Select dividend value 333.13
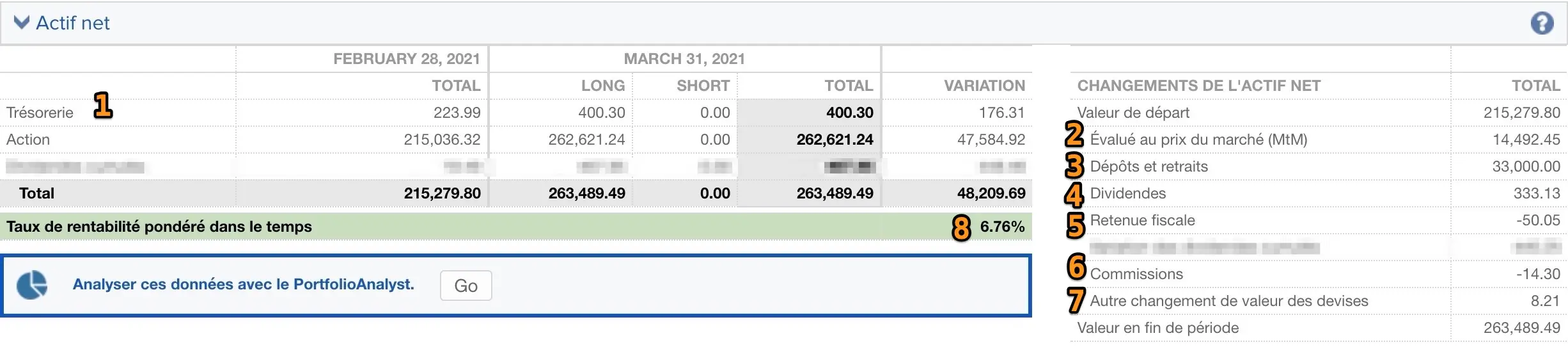 click(1537, 193)
